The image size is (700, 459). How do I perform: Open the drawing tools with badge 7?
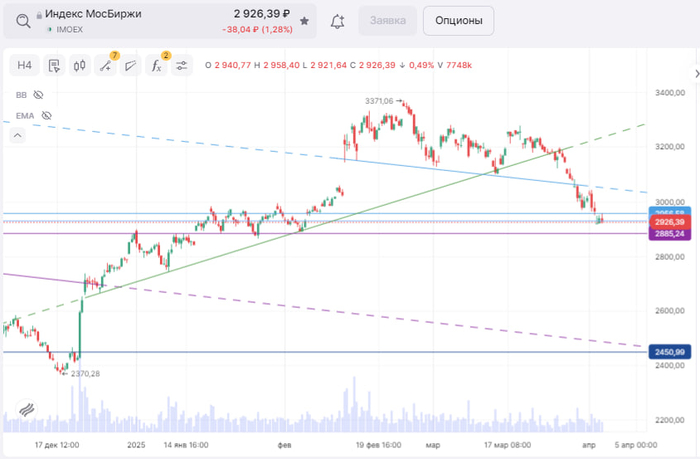[105, 66]
